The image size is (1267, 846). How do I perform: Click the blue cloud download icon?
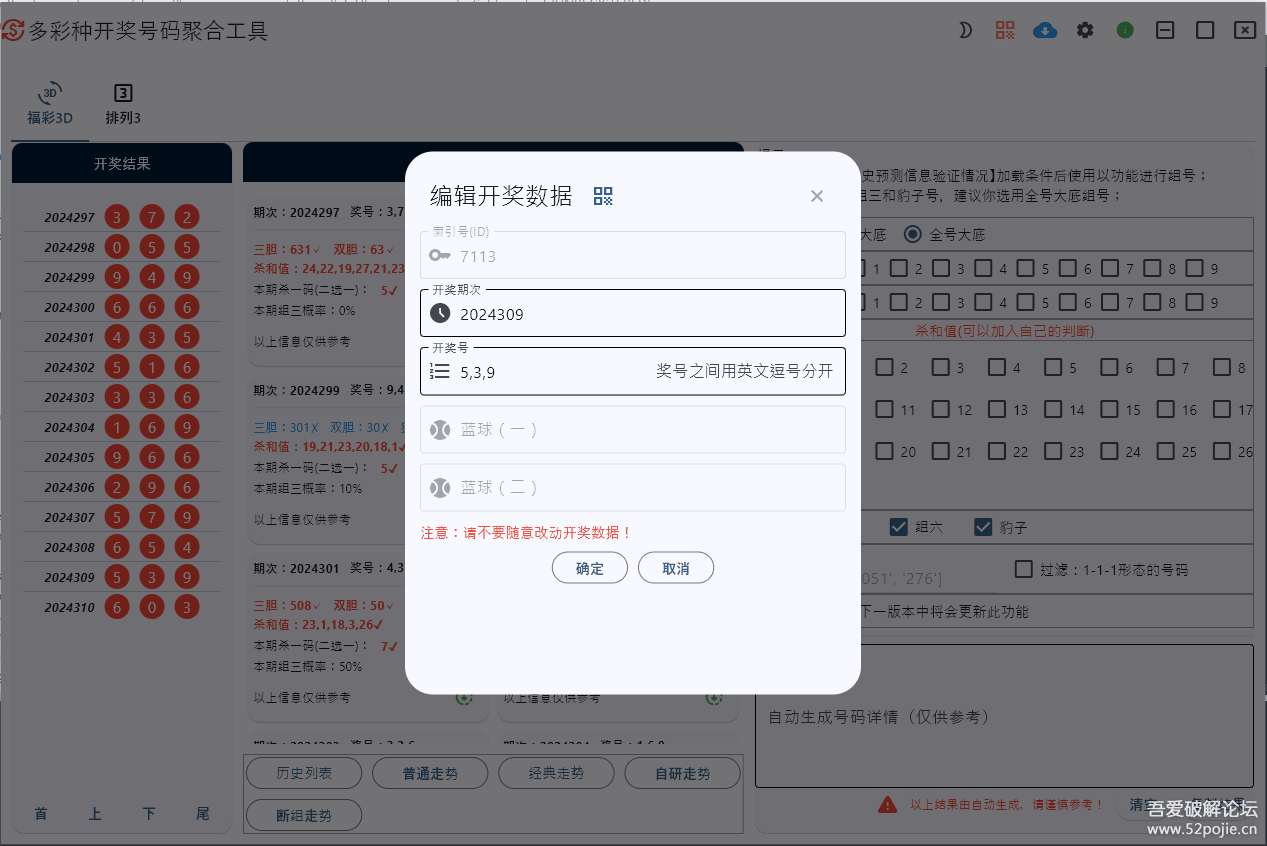[1044, 30]
